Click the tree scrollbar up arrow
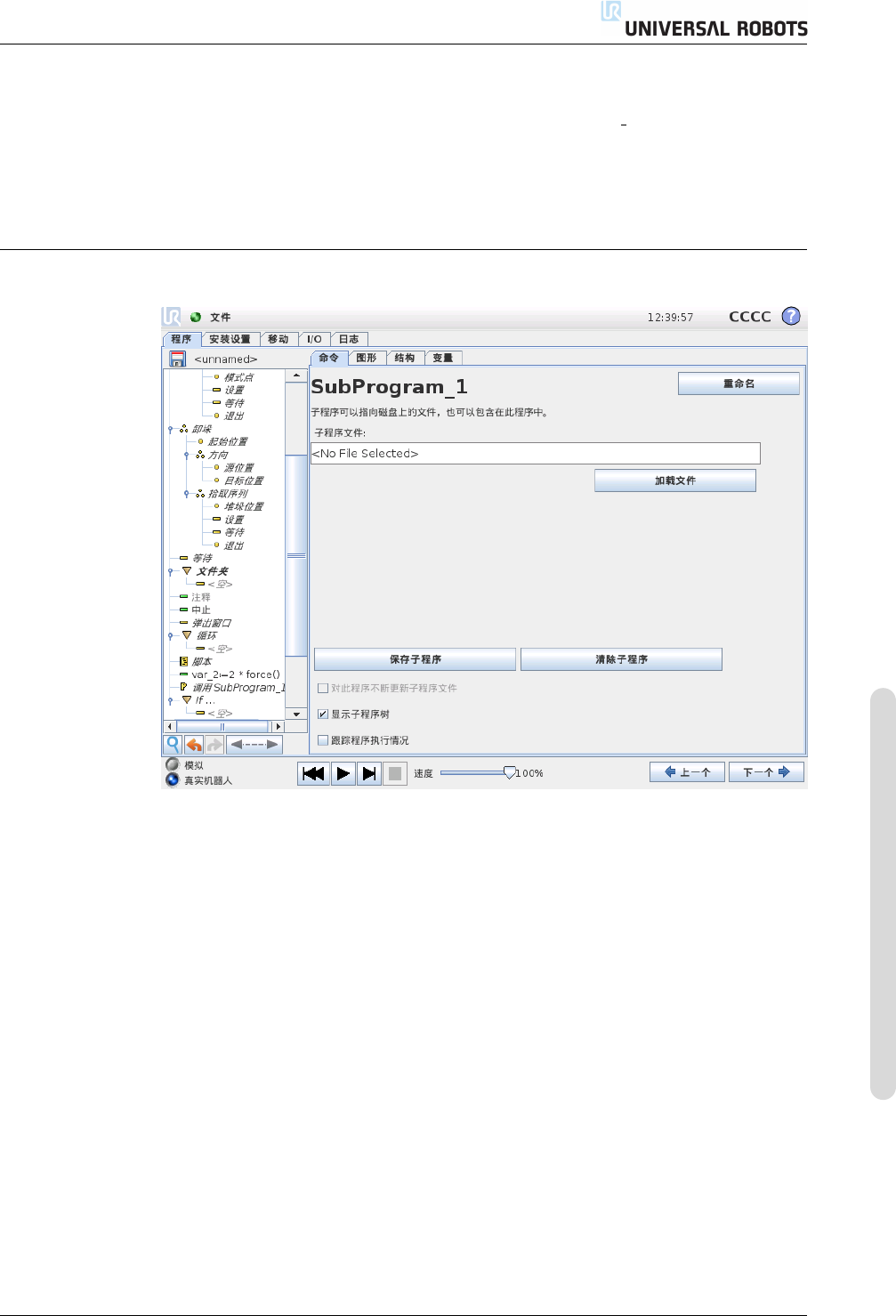The image size is (896, 1316). 296,376
